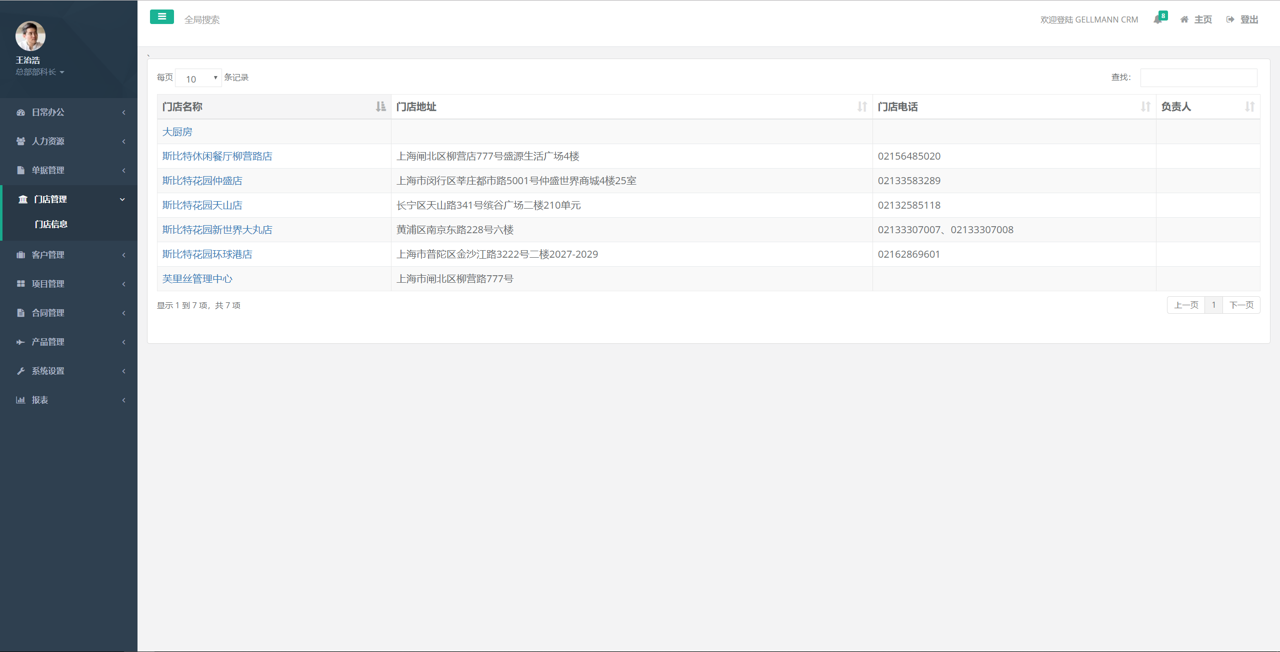Open 斯比特花园仲盛店 store link
Viewport: 1280px width, 652px height.
pyautogui.click(x=202, y=181)
